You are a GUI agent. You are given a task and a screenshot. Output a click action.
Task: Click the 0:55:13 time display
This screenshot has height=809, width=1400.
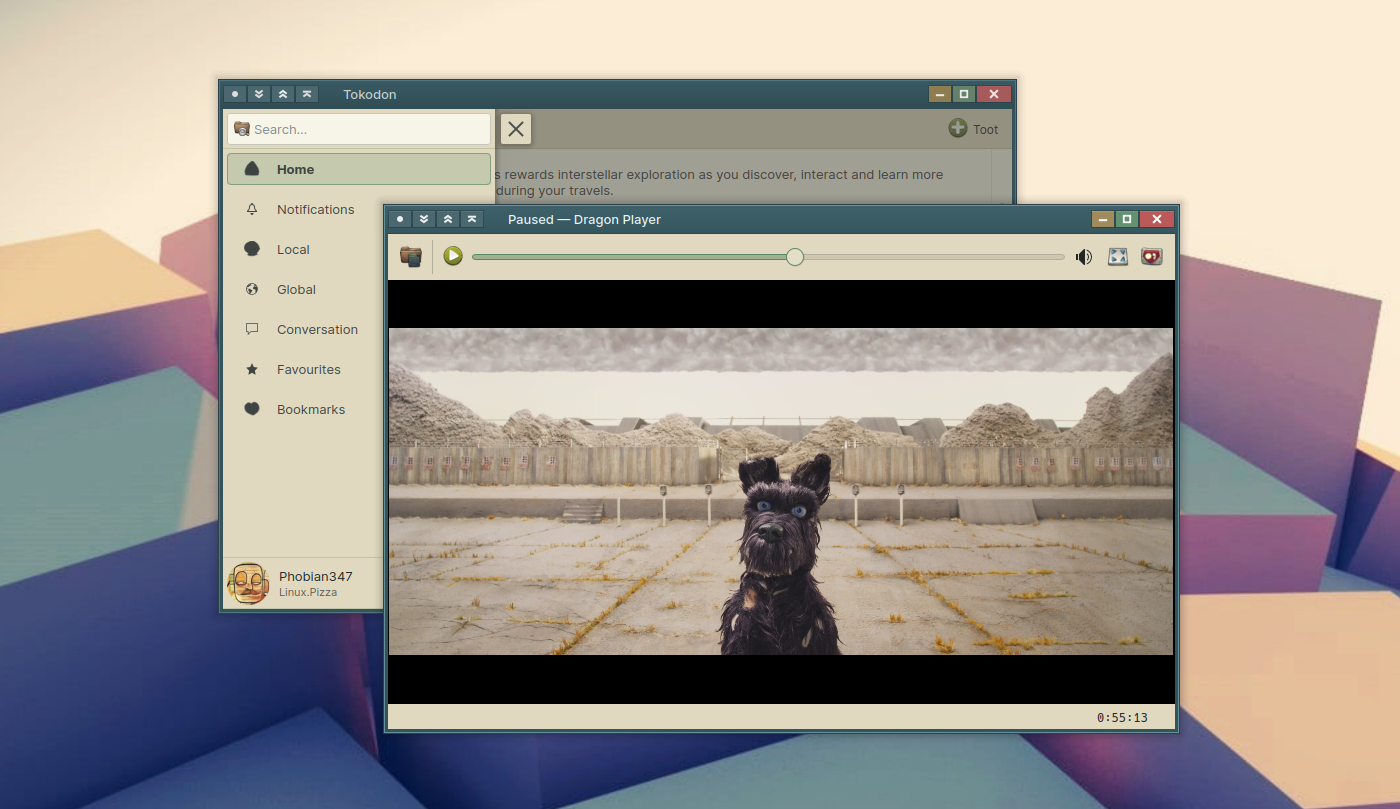1122,718
